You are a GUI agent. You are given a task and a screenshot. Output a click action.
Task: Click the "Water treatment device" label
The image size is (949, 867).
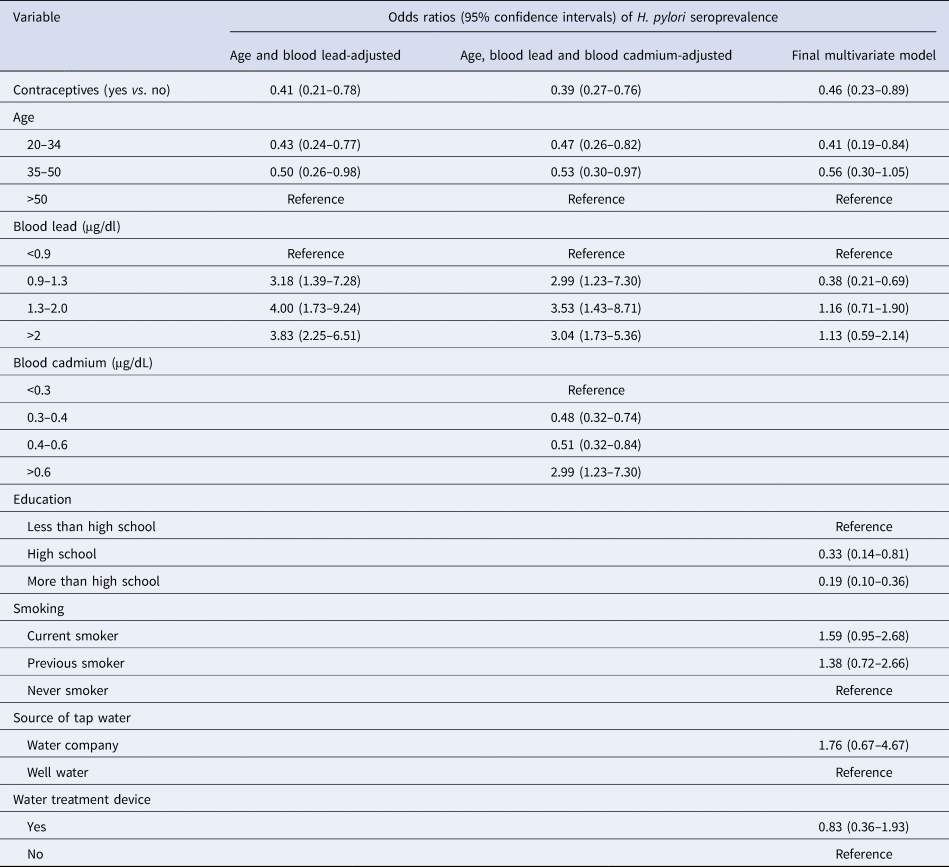(x=77, y=799)
